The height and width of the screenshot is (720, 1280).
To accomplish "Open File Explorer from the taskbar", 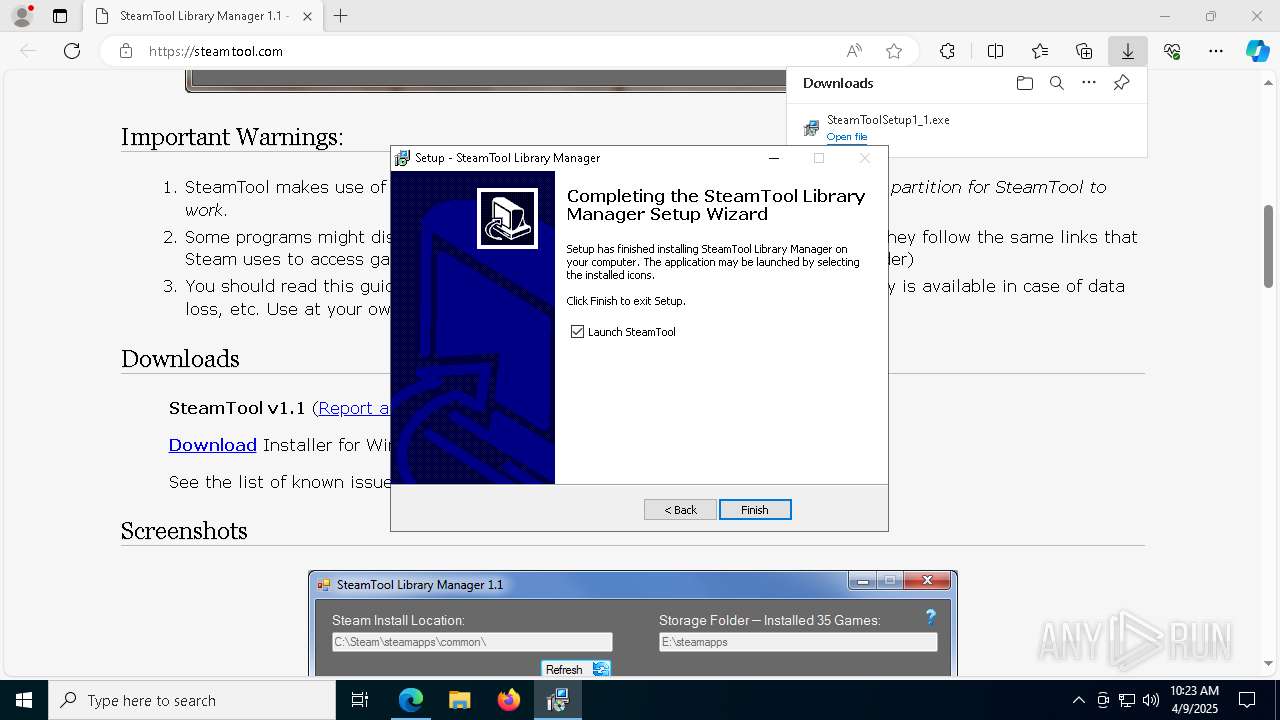I will point(459,700).
